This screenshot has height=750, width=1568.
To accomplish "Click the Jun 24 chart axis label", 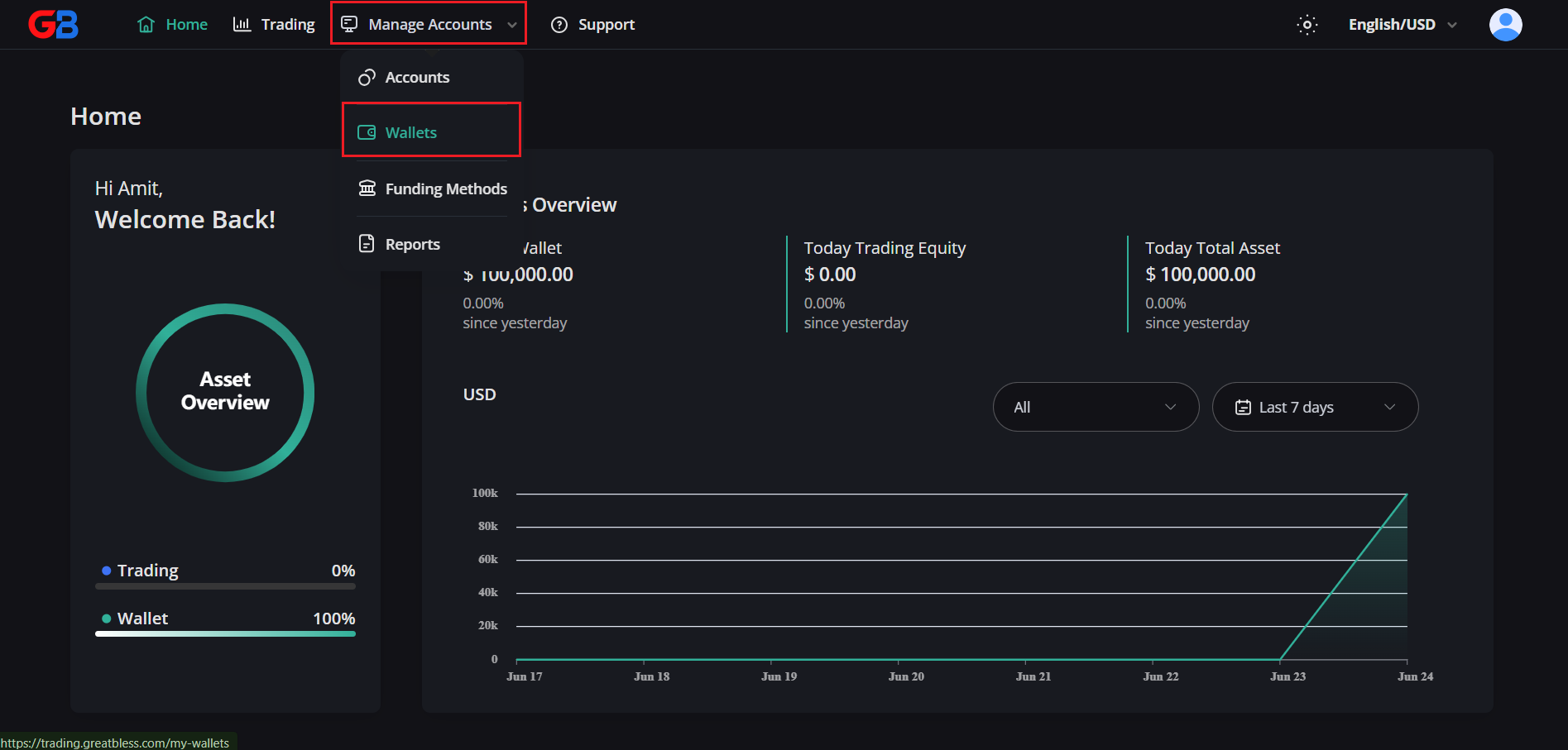I will coord(1415,676).
